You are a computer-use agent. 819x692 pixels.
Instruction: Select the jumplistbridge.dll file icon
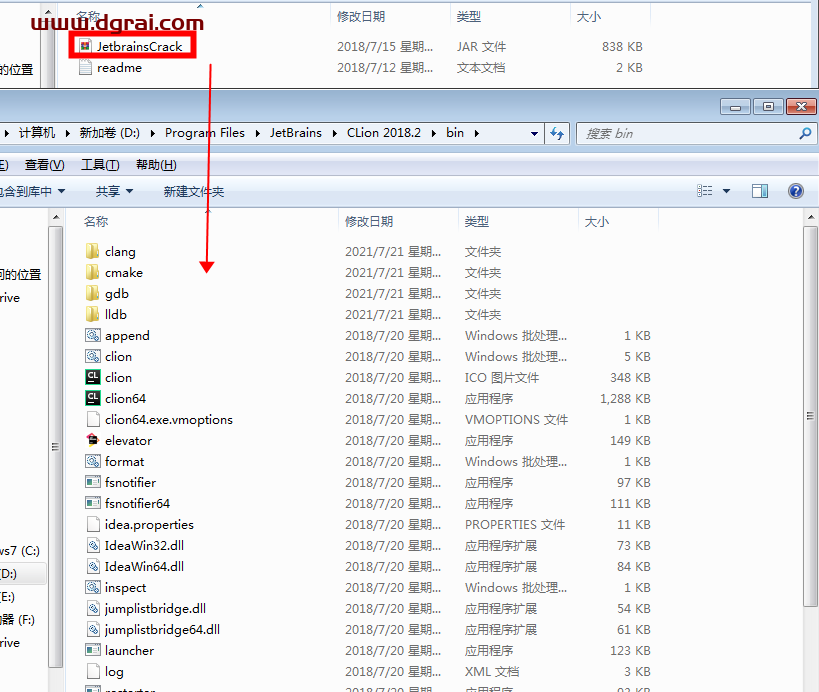(93, 608)
